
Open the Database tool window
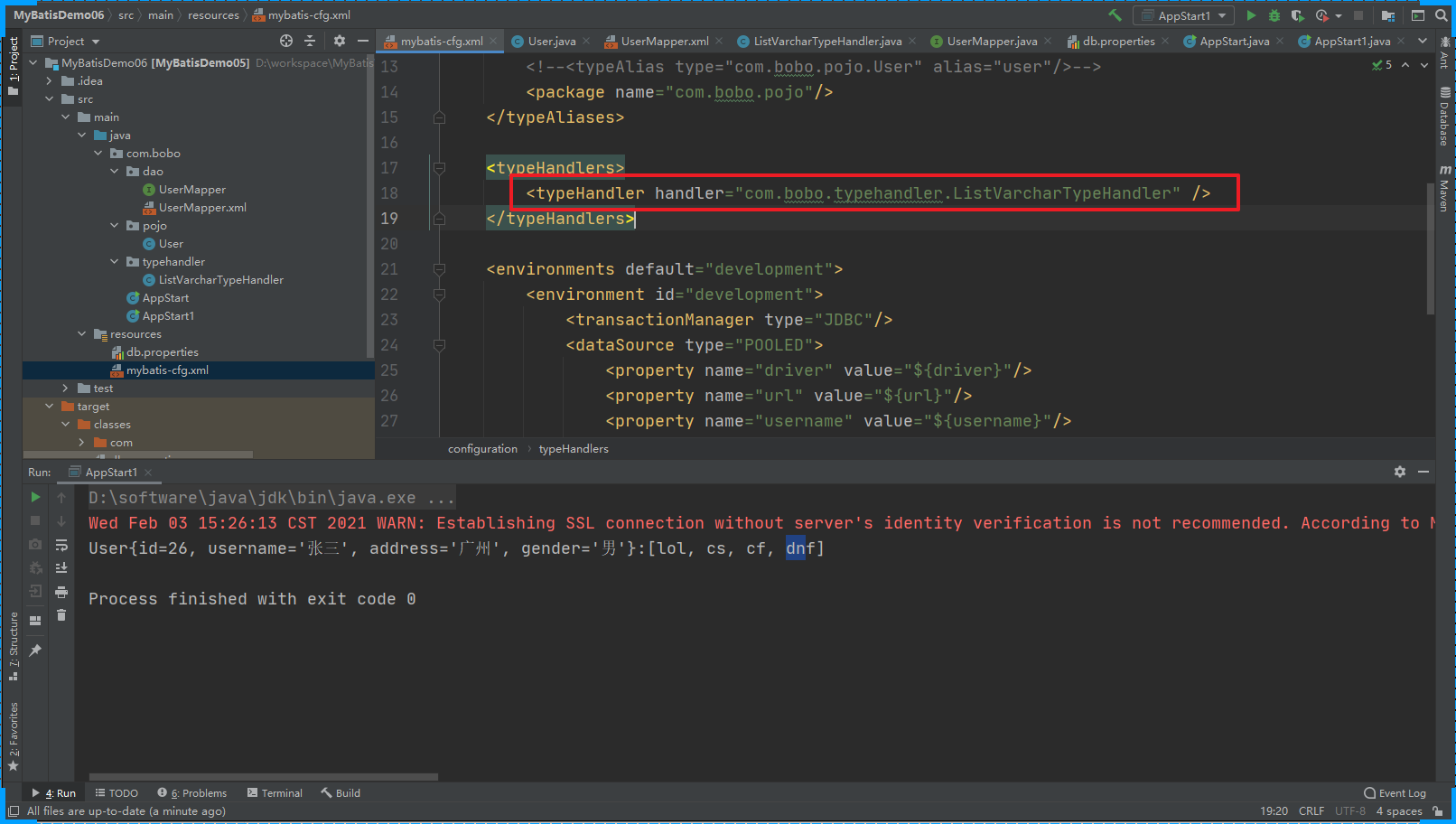[1445, 117]
